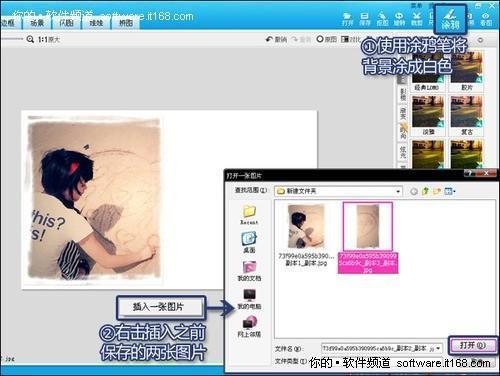
Task: Click the 打开(O) button in the dialog
Action: [473, 345]
